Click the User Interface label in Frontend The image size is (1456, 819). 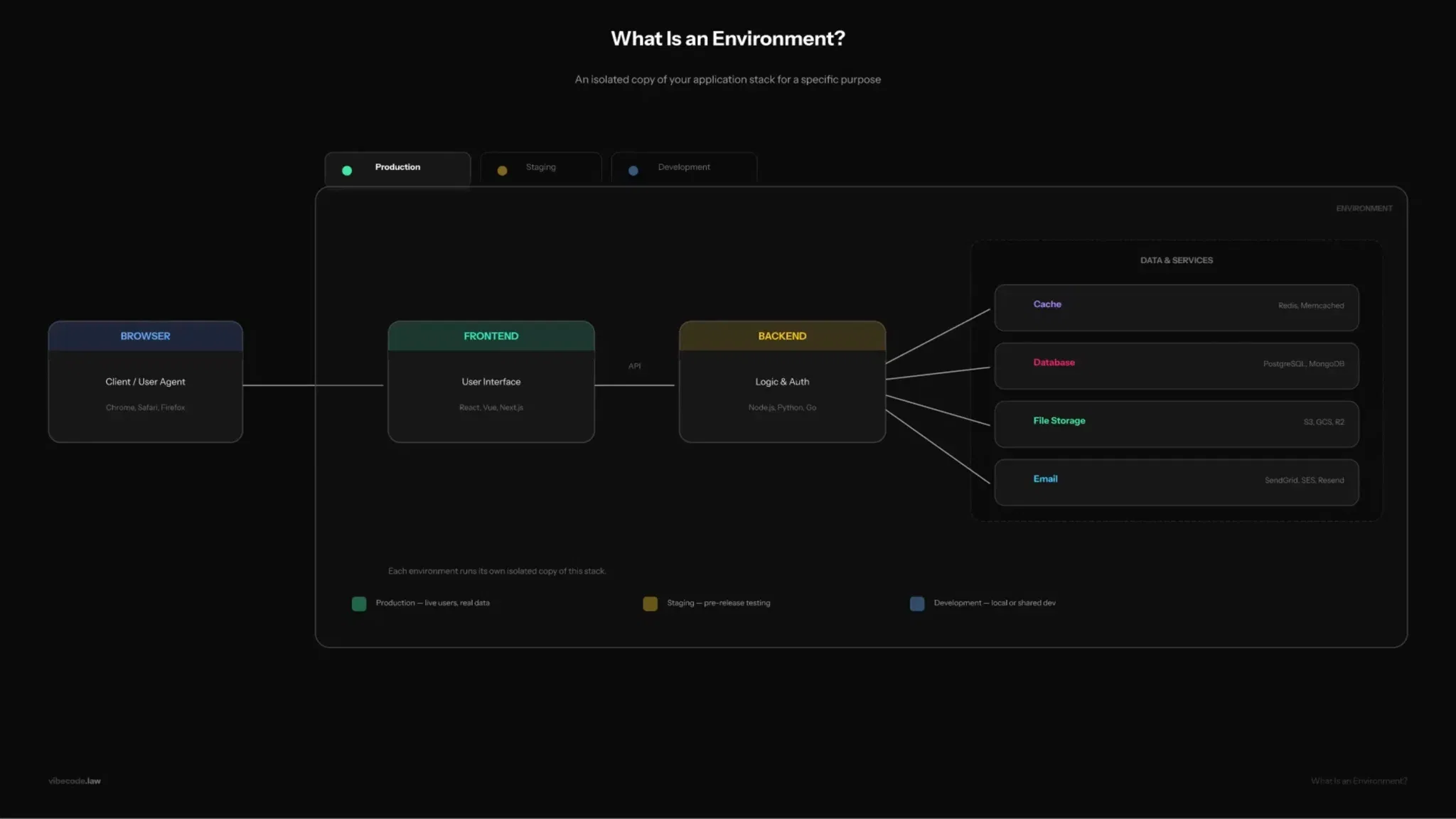point(491,382)
